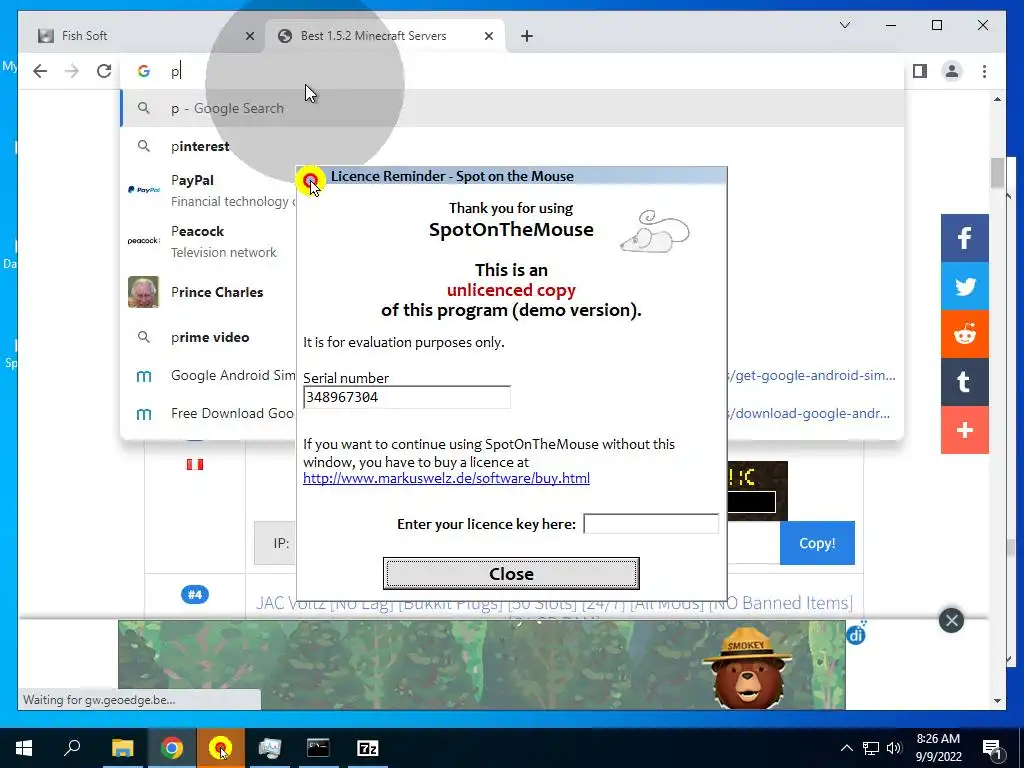The image size is (1024, 768).
Task: Open the taskbar clock showing 8:26 AM
Action: click(x=938, y=748)
